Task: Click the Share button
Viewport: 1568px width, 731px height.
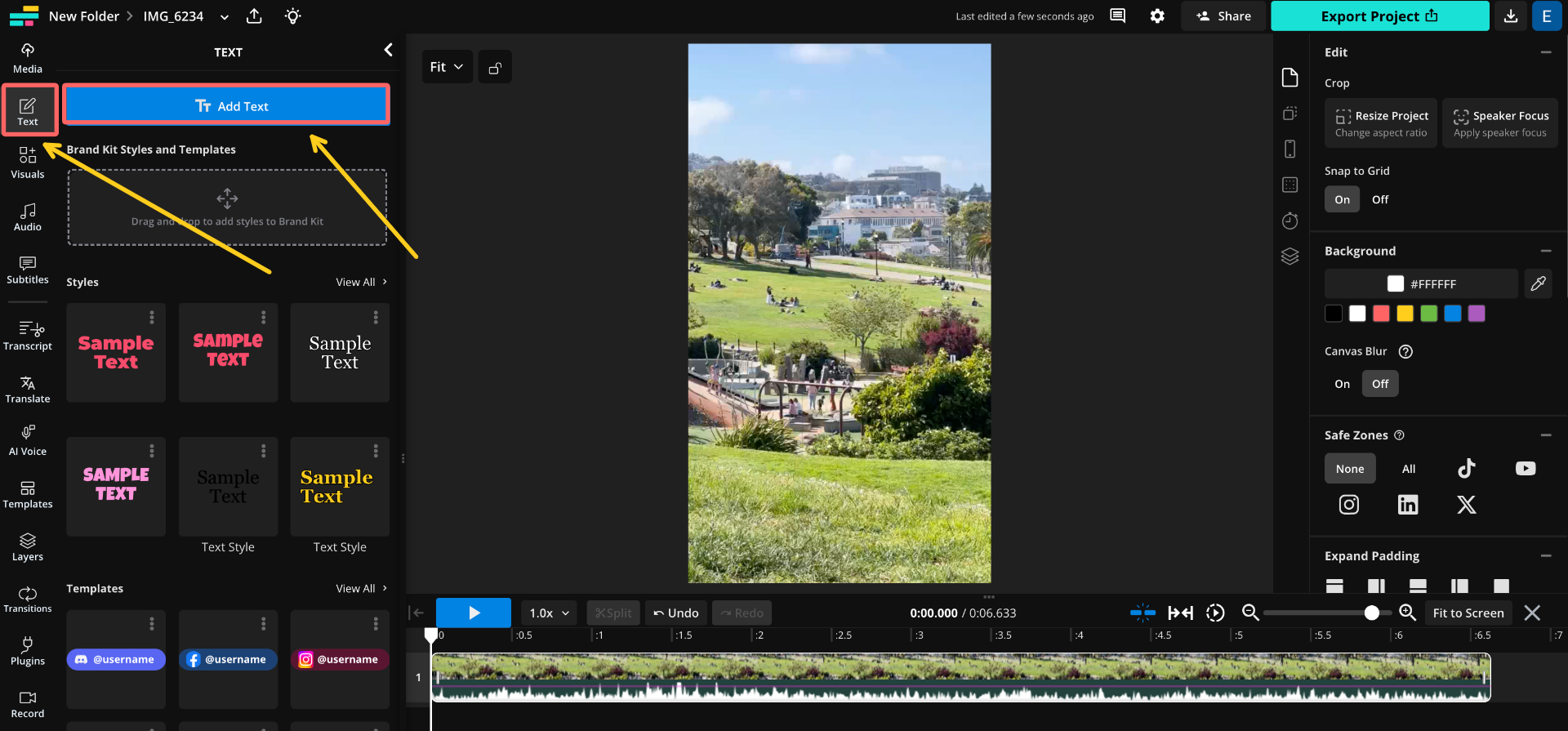Action: coord(1223,16)
